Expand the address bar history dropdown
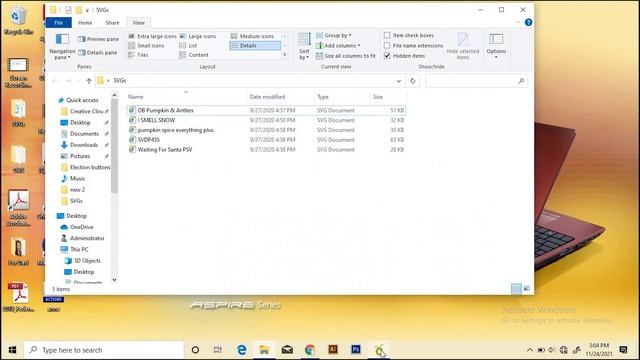Image resolution: width=640 pixels, height=360 pixels. tap(399, 81)
